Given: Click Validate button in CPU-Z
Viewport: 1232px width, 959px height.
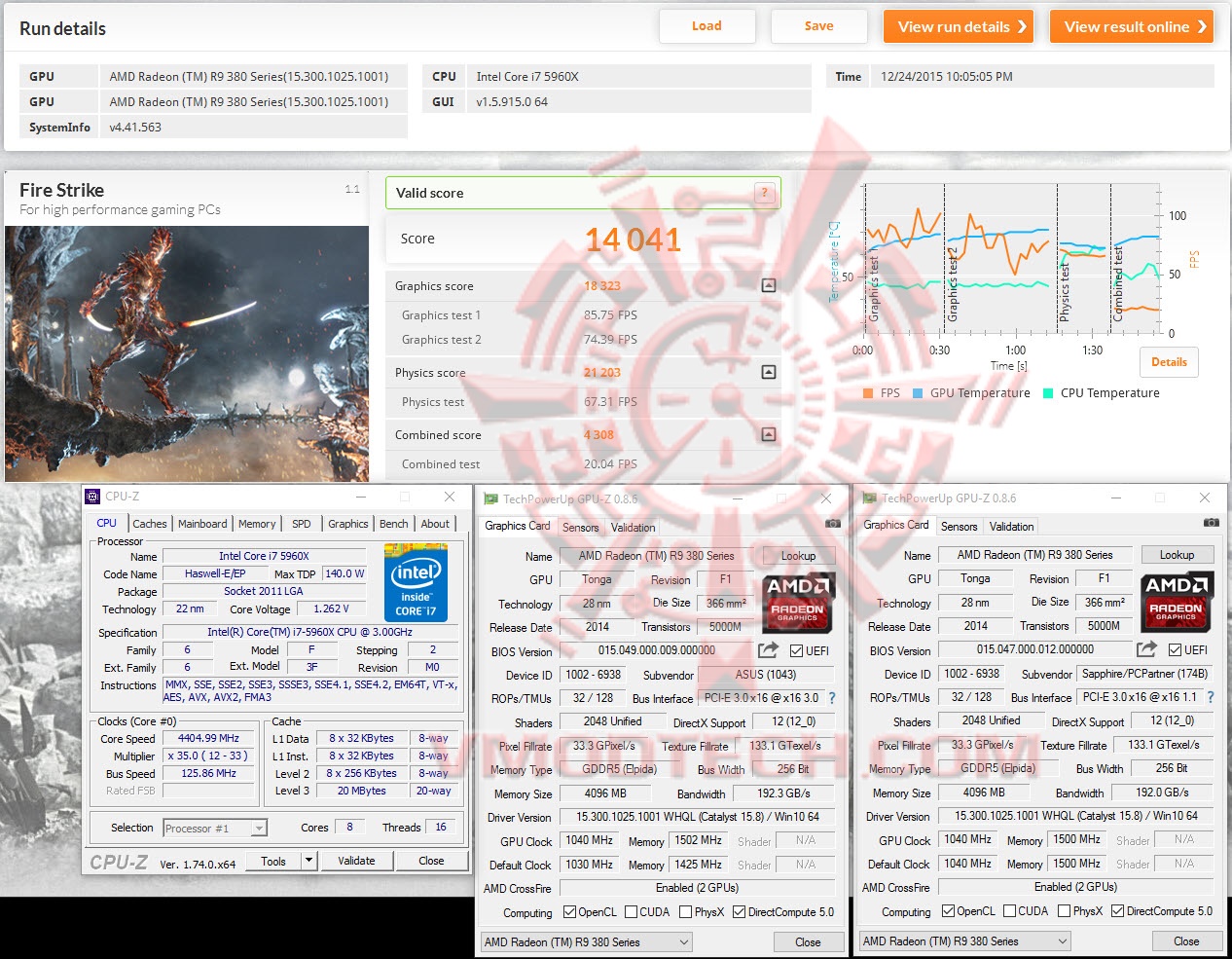Looking at the screenshot, I should [356, 861].
